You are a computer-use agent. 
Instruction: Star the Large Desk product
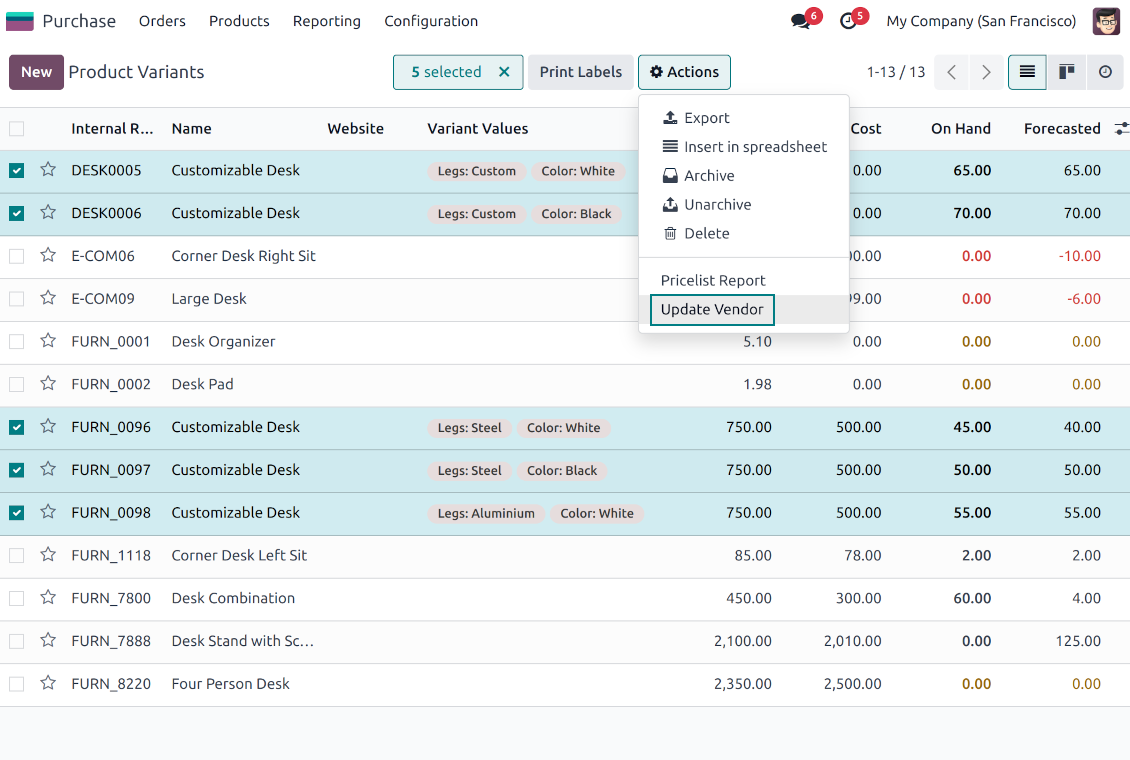tap(48, 298)
